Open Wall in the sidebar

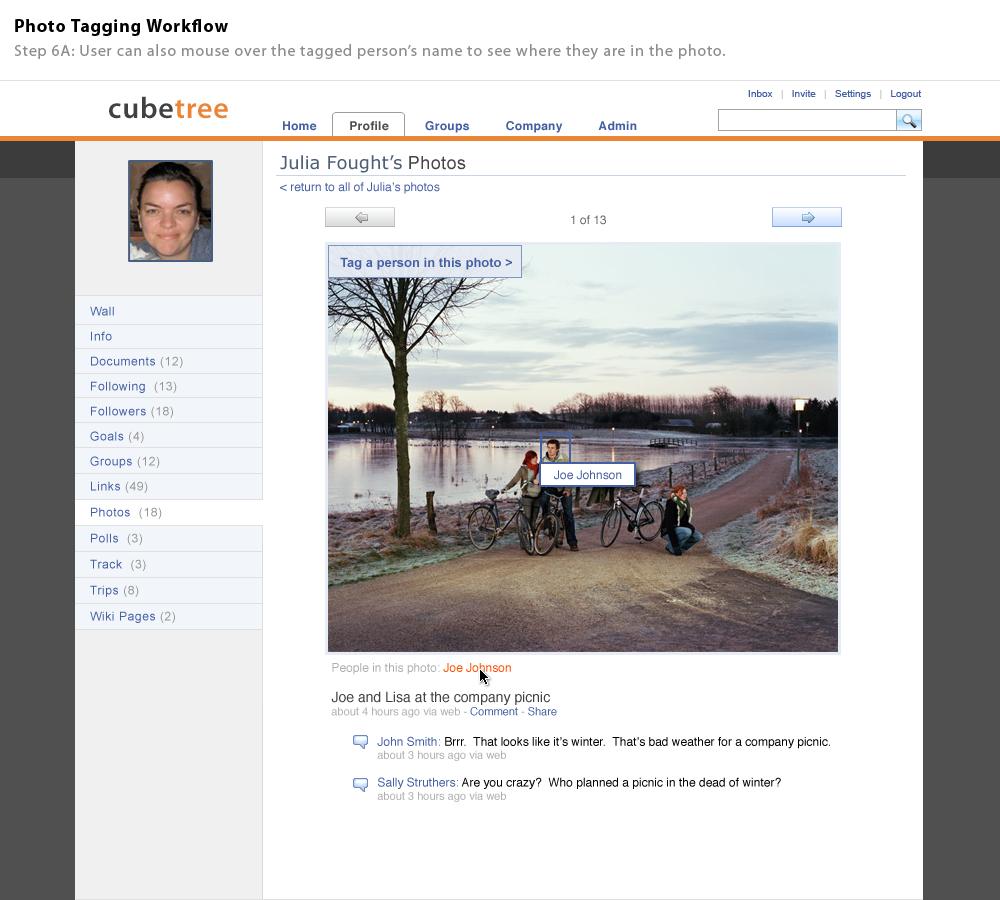click(x=168, y=311)
